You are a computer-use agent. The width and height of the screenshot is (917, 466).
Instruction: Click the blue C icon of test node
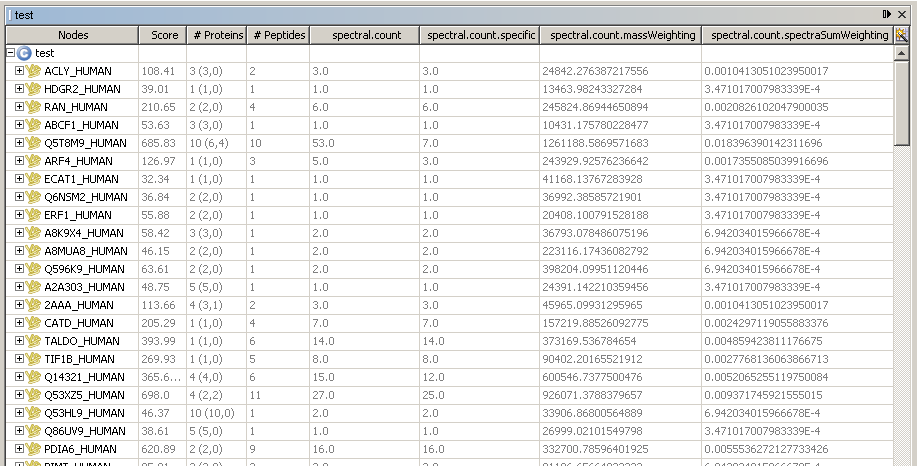click(24, 53)
